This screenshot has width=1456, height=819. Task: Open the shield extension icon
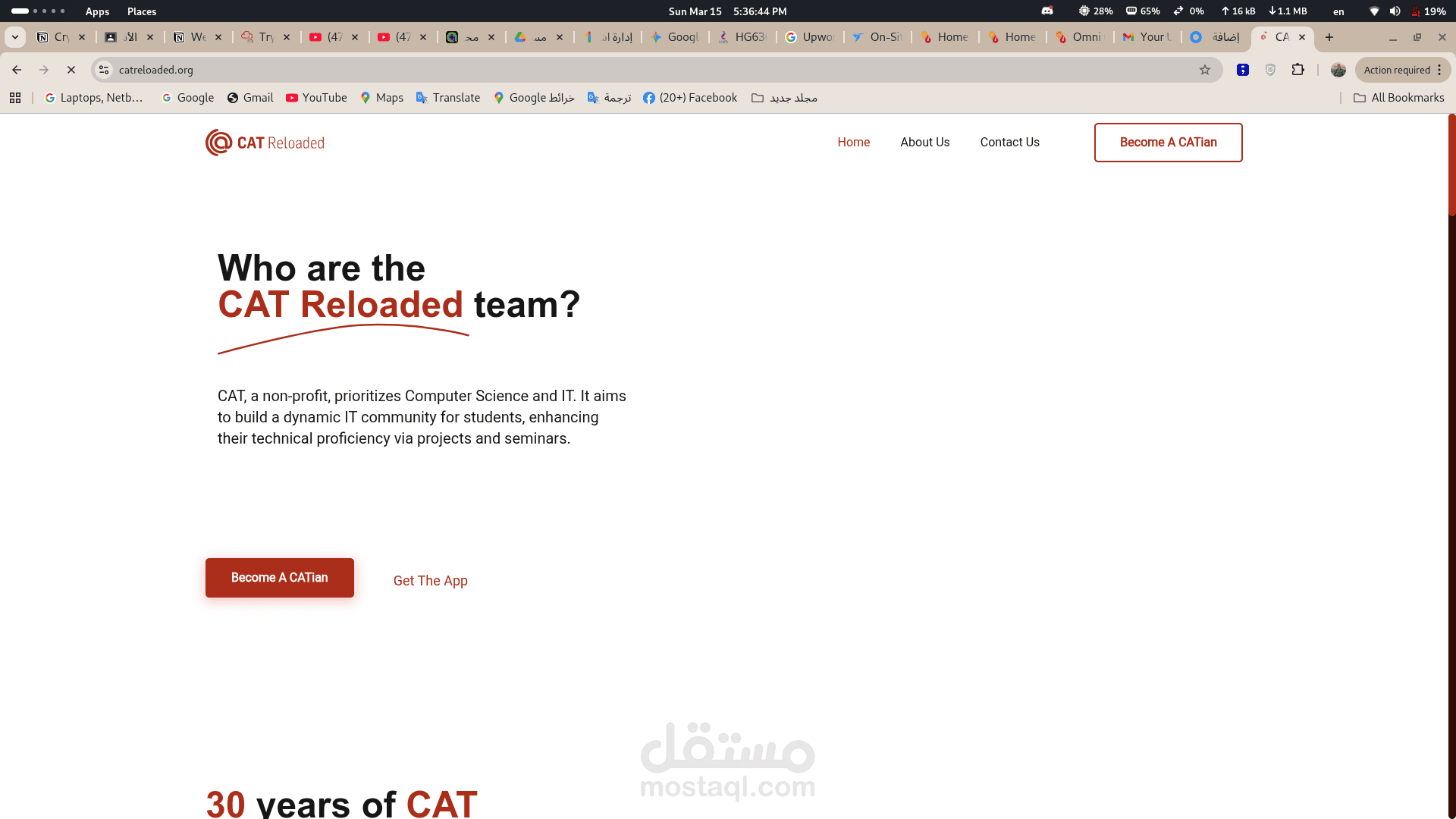coord(1271,70)
